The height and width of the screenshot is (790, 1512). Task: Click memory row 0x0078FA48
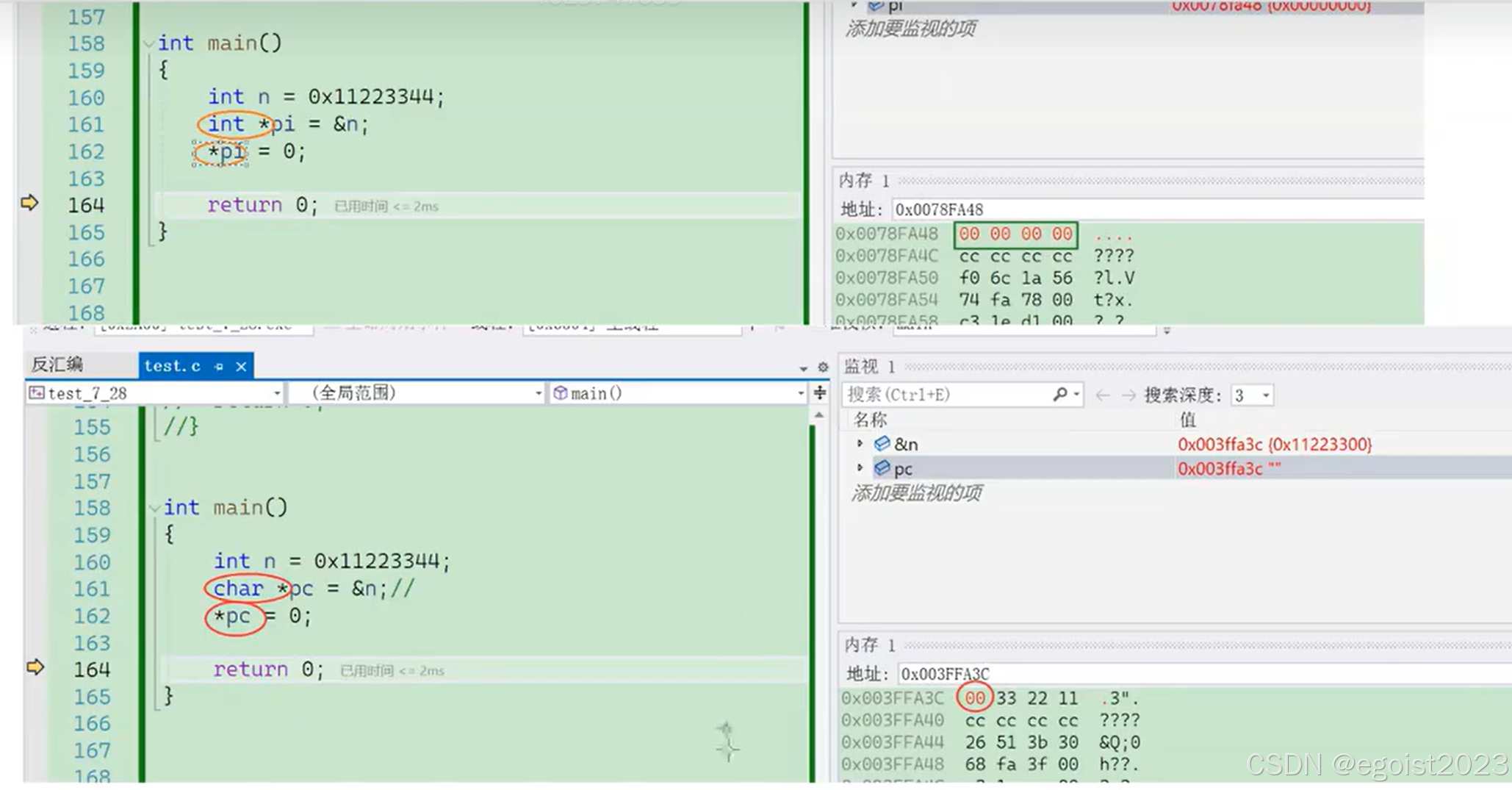point(984,234)
